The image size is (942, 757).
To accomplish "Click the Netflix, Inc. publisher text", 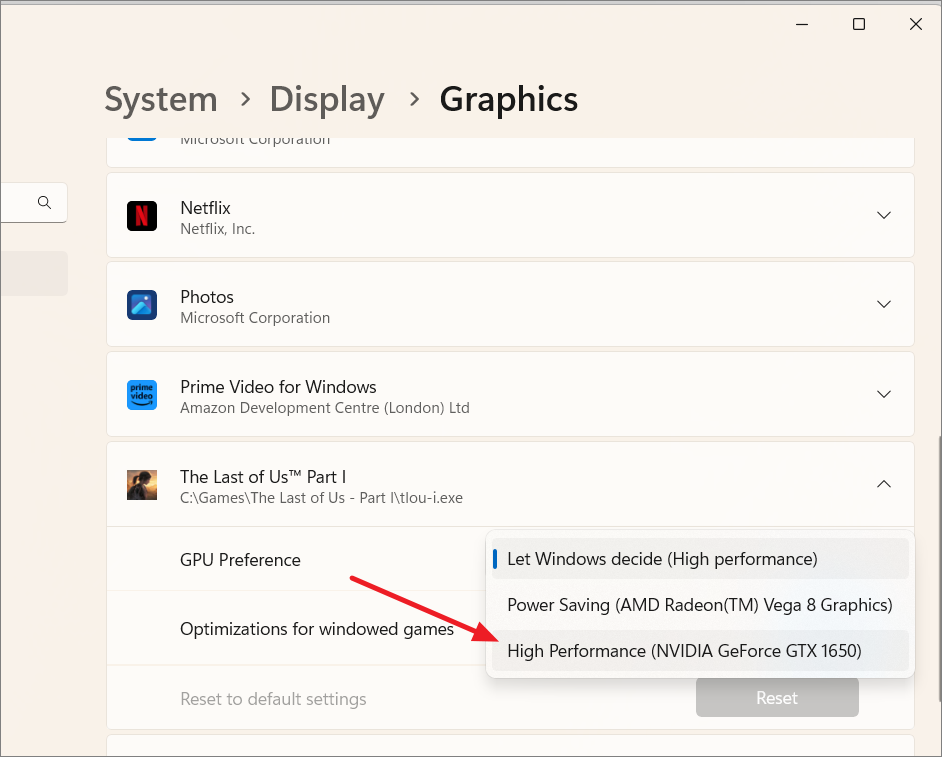I will tap(217, 229).
